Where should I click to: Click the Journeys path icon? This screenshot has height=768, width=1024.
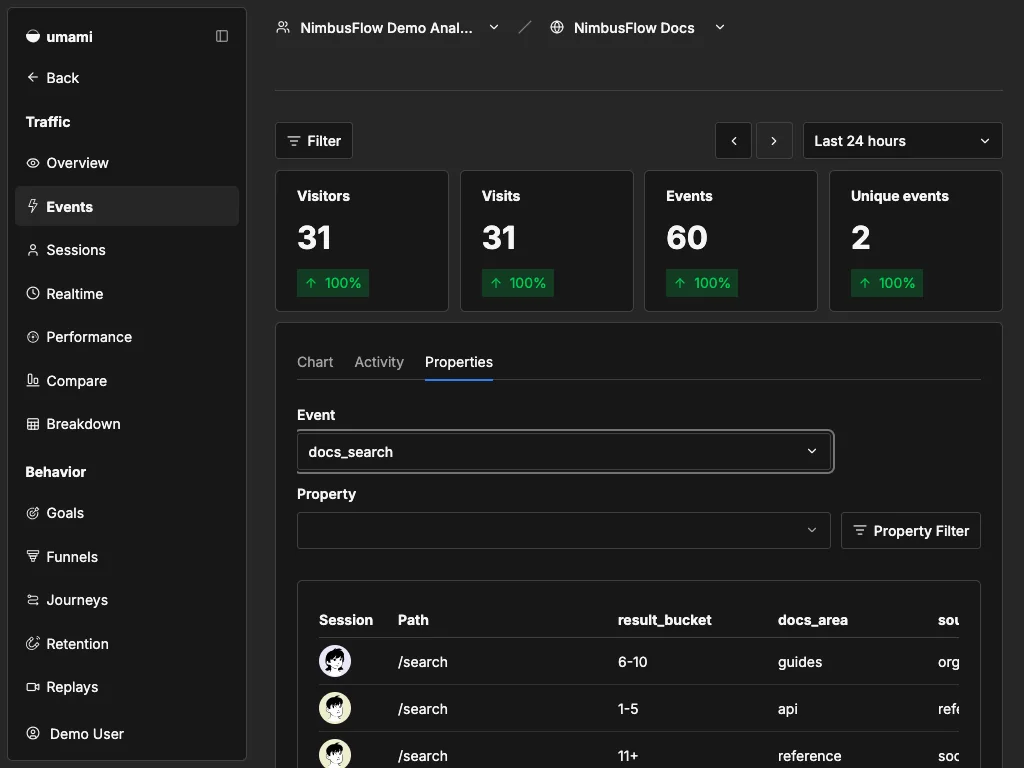click(33, 600)
